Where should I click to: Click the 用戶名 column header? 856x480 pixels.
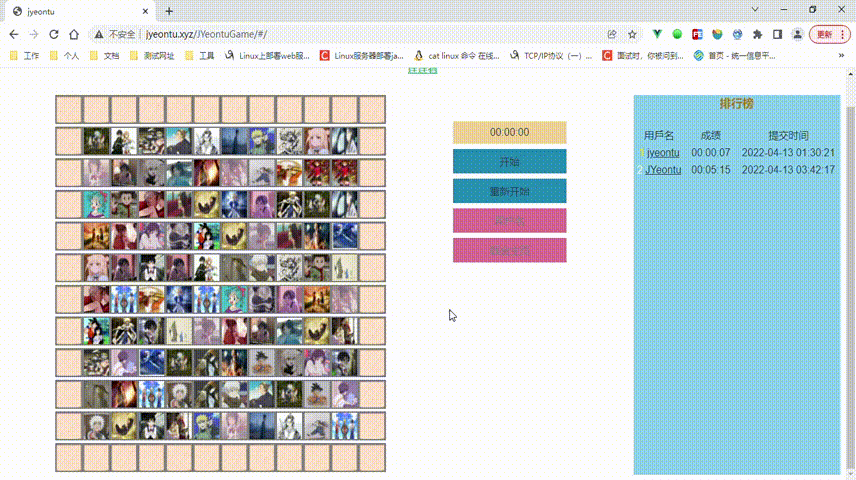tap(659, 135)
